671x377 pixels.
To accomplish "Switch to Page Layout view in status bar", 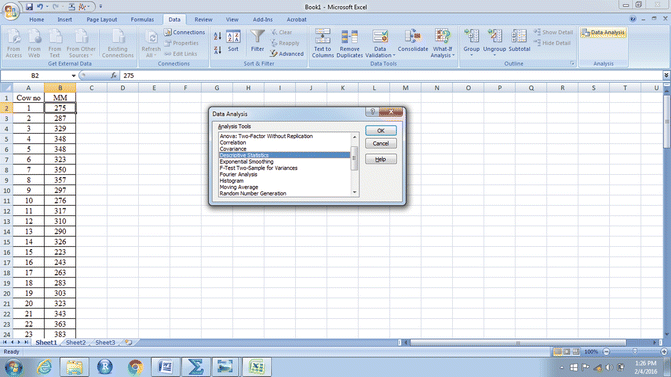I will 567,352.
